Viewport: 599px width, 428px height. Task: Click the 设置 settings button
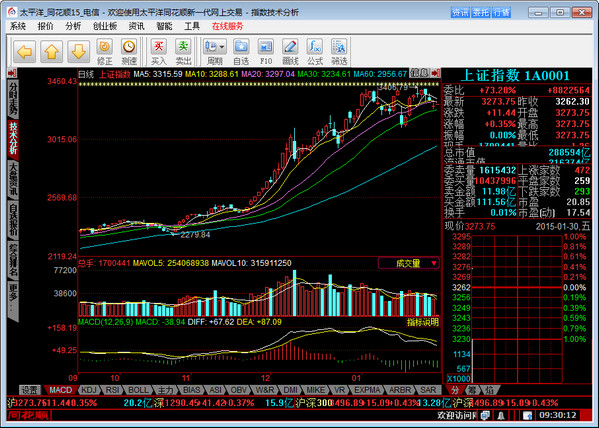(x=30, y=390)
